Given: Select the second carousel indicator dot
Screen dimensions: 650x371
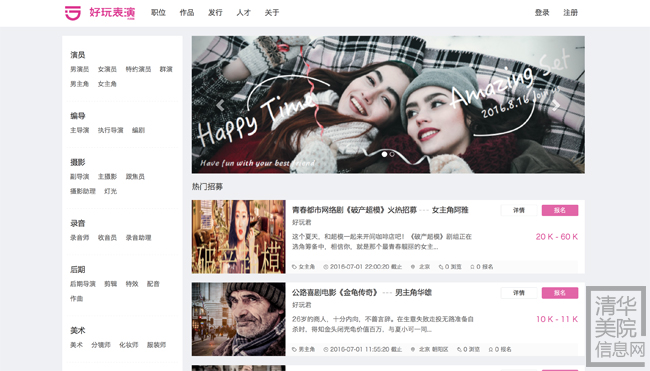Looking at the screenshot, I should (x=392, y=154).
